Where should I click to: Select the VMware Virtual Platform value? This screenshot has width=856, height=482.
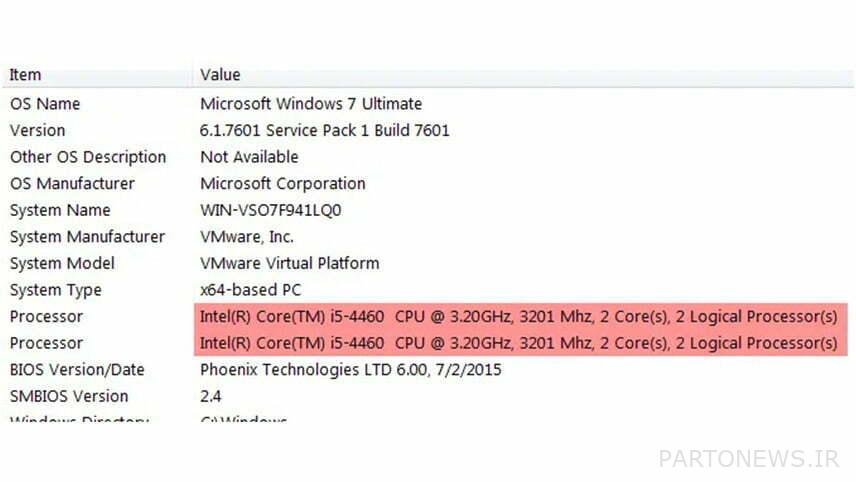point(290,263)
